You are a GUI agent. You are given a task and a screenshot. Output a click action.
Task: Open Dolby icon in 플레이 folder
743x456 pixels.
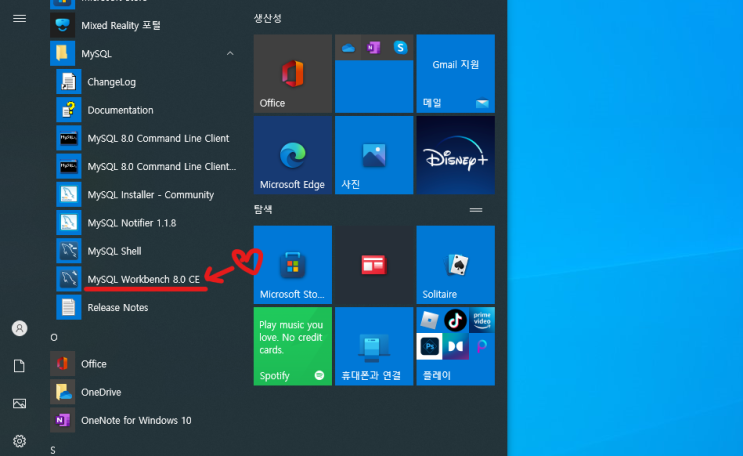click(455, 346)
